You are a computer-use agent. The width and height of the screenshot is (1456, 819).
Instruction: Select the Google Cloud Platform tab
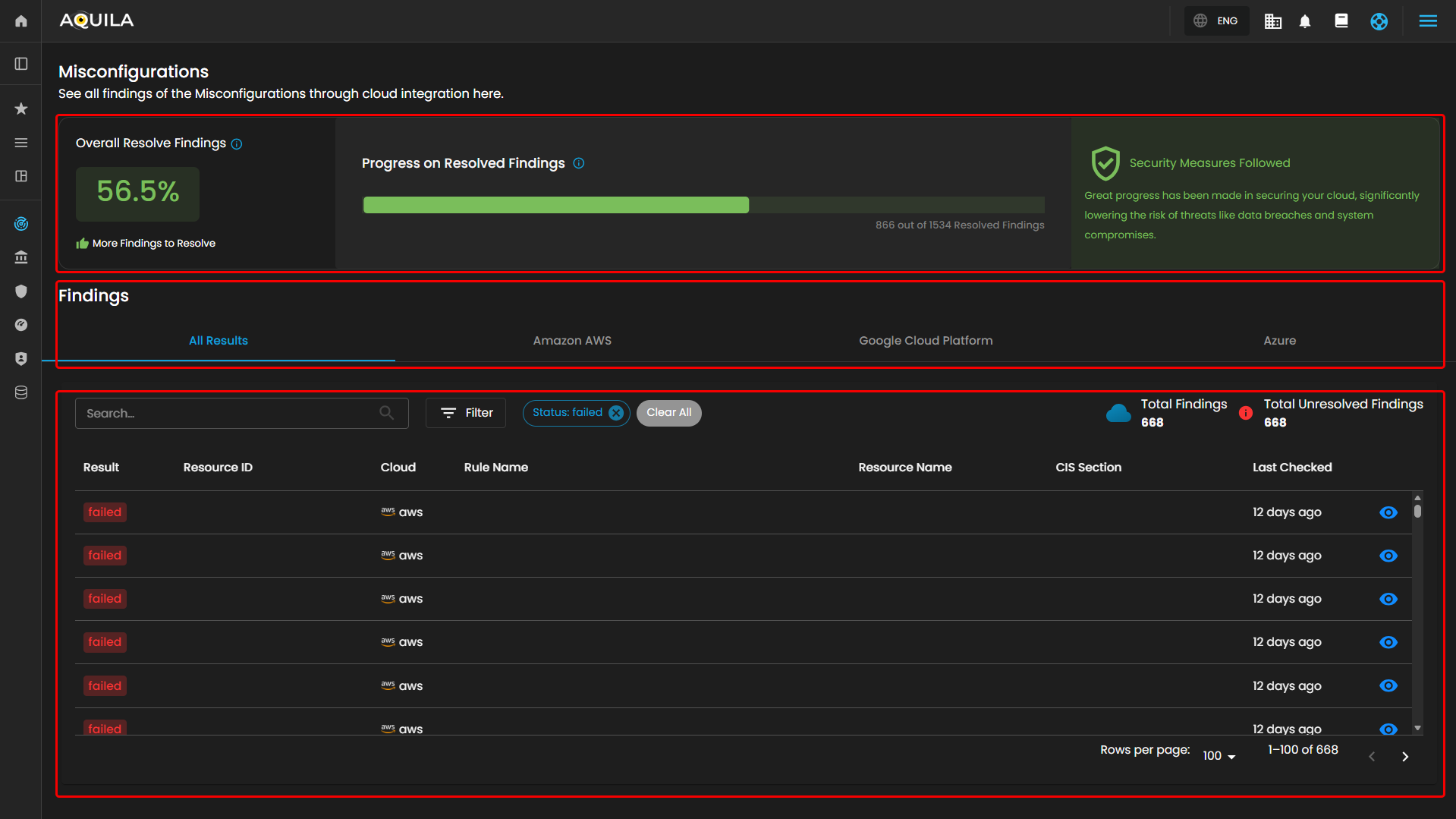point(925,341)
